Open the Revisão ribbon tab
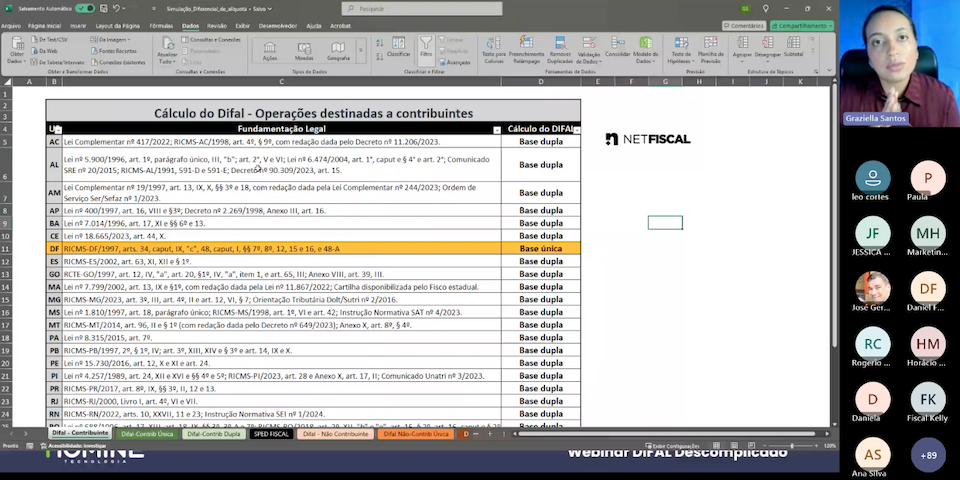The image size is (960, 480). (x=217, y=26)
